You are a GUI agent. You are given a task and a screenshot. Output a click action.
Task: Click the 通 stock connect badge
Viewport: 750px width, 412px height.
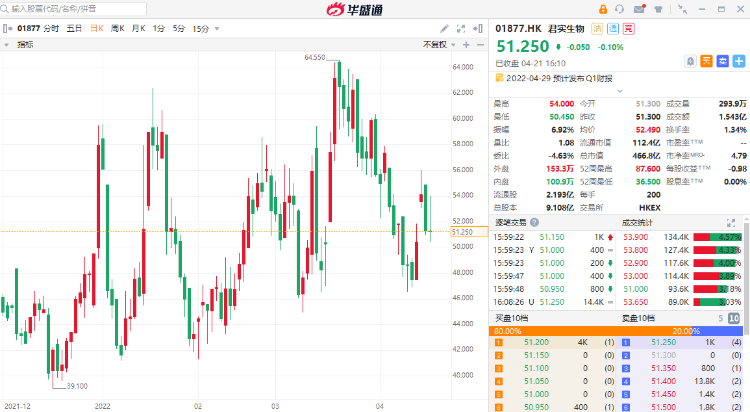click(x=613, y=29)
